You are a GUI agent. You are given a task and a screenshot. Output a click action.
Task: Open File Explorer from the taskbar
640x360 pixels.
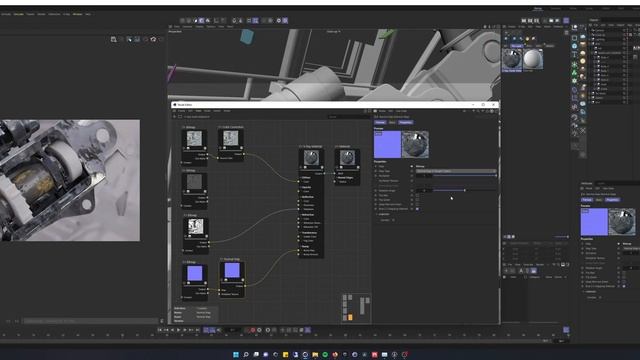pyautogui.click(x=315, y=355)
